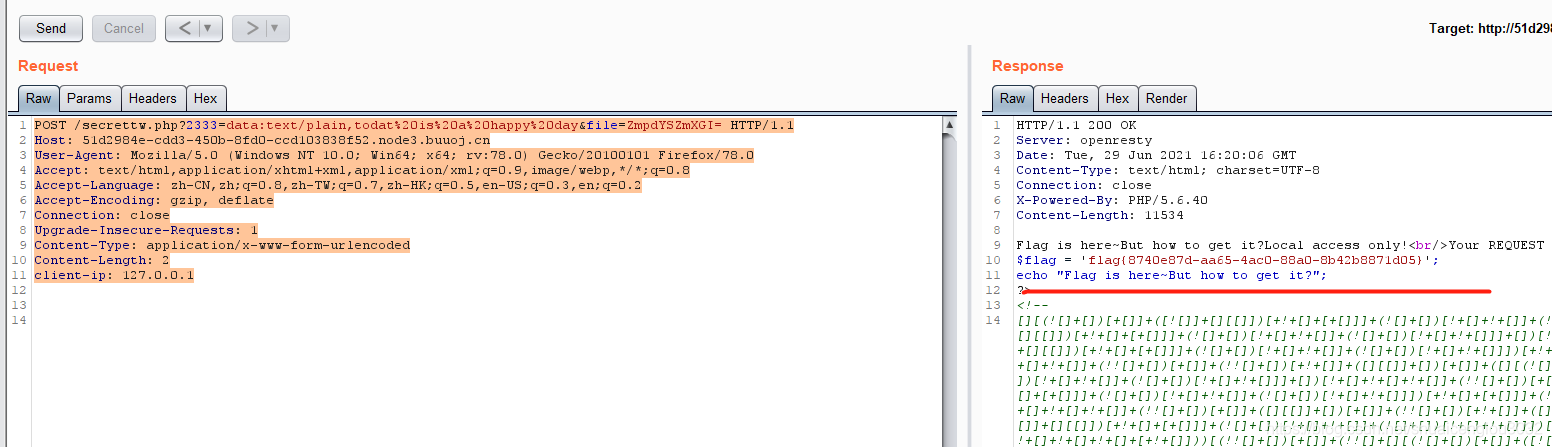The height and width of the screenshot is (447, 1552).
Task: Switch to the Request Params tab
Action: [90, 98]
